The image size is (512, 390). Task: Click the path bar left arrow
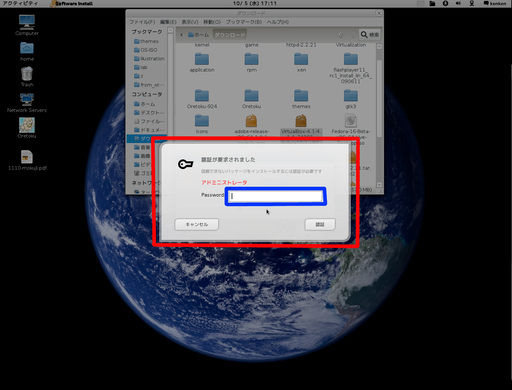click(181, 35)
